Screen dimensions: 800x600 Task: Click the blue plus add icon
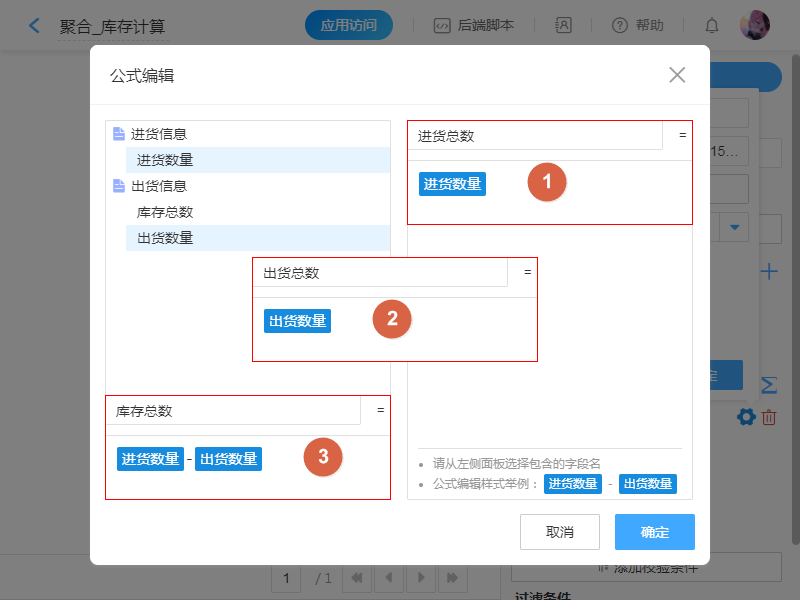(x=769, y=271)
